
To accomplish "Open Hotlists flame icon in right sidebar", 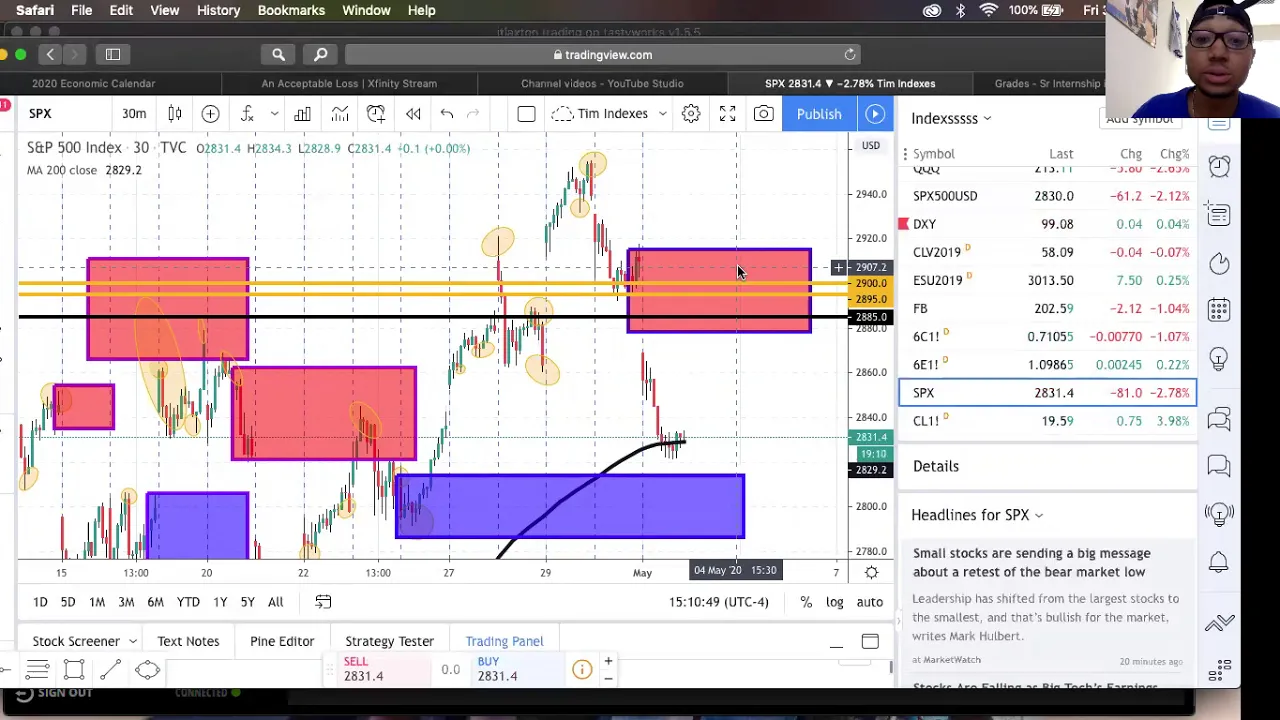I will [x=1219, y=263].
